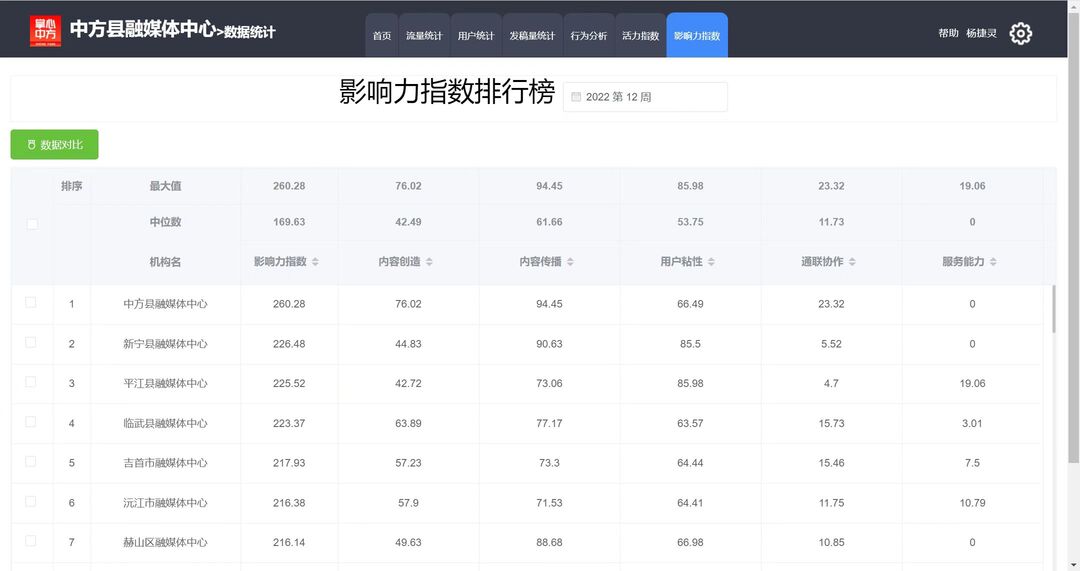Sort by 影响力指数 column arrows
The height and width of the screenshot is (571, 1080).
(x=315, y=262)
